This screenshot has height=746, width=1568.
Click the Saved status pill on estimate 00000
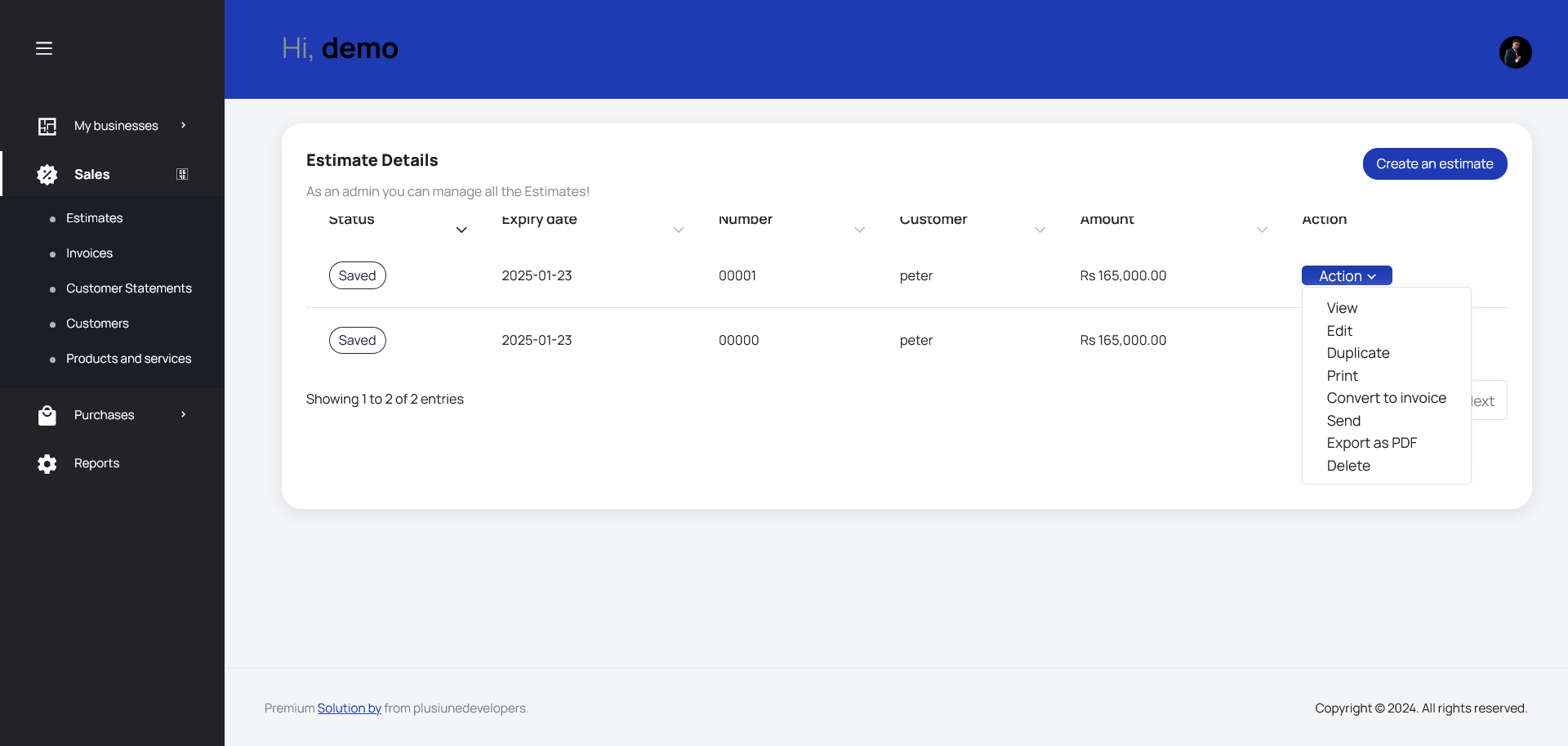(x=357, y=340)
